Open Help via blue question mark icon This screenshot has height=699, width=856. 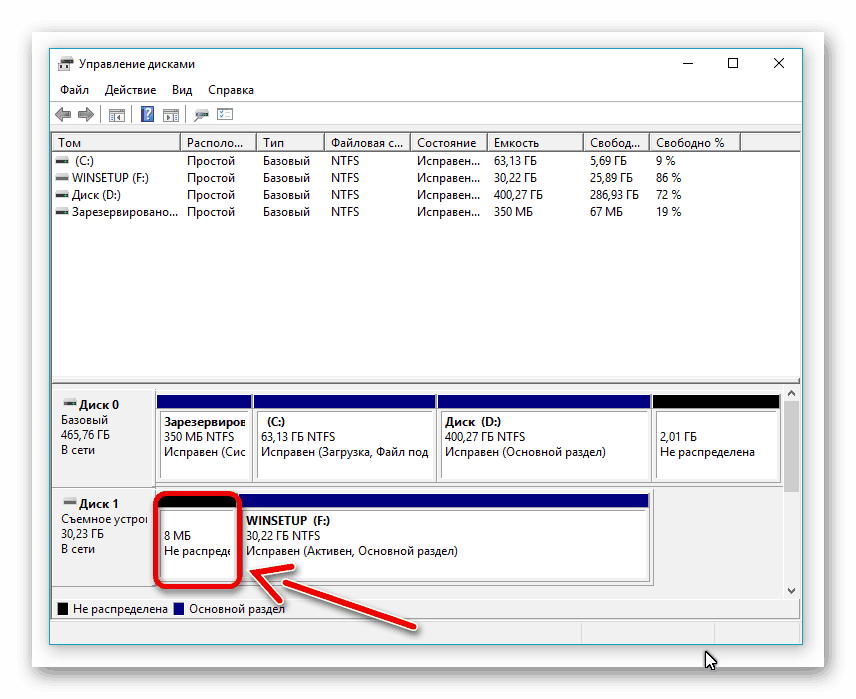[147, 115]
